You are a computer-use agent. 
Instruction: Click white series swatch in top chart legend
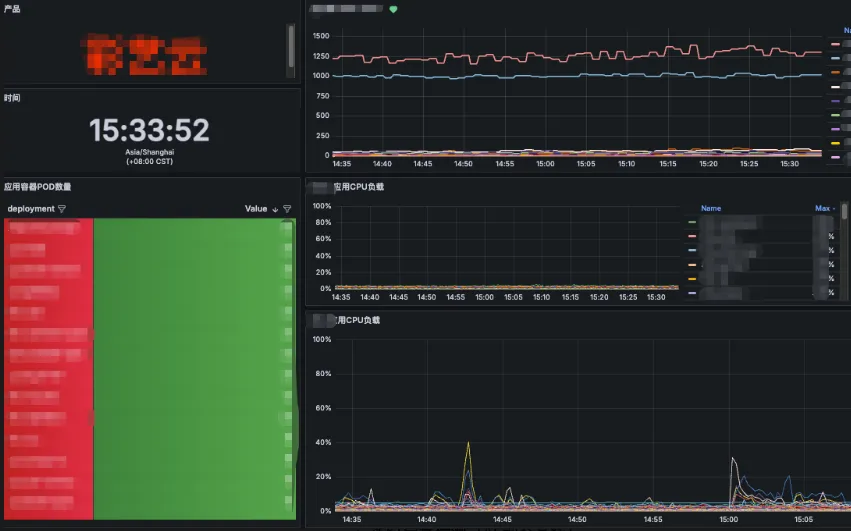(x=835, y=87)
